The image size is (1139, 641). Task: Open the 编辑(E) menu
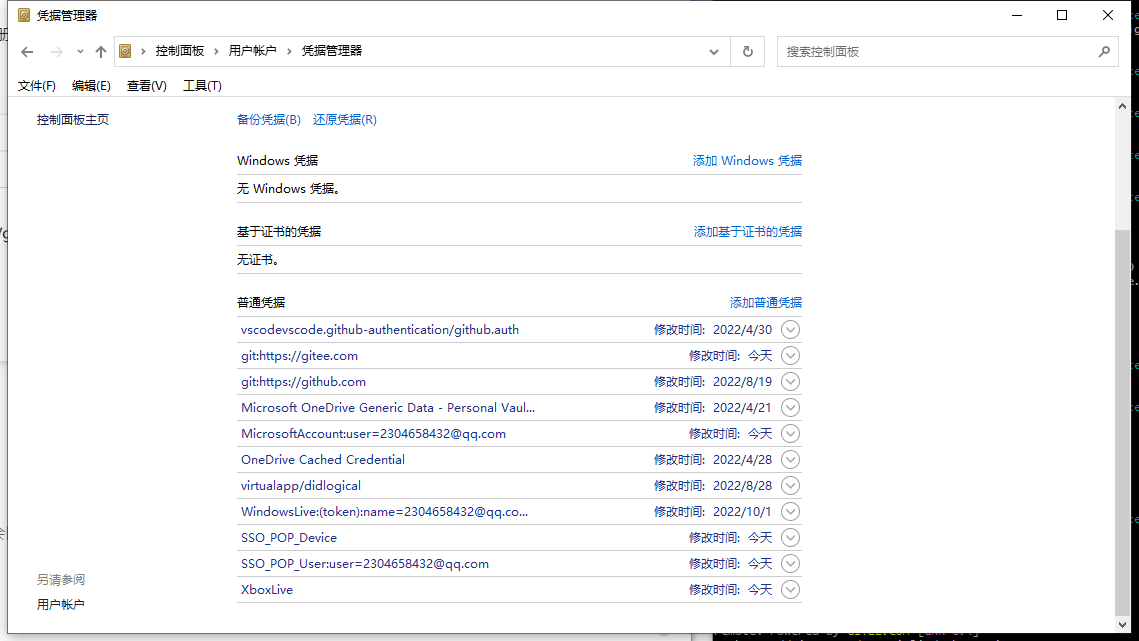91,86
